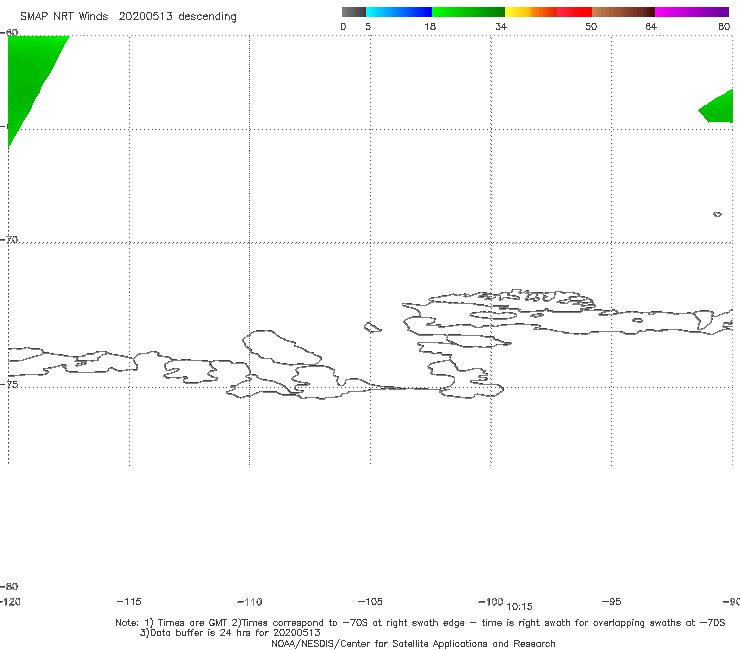Image resolution: width=740 pixels, height=650 pixels.
Task: Click the "80" label under the color bar
Action: point(724,26)
